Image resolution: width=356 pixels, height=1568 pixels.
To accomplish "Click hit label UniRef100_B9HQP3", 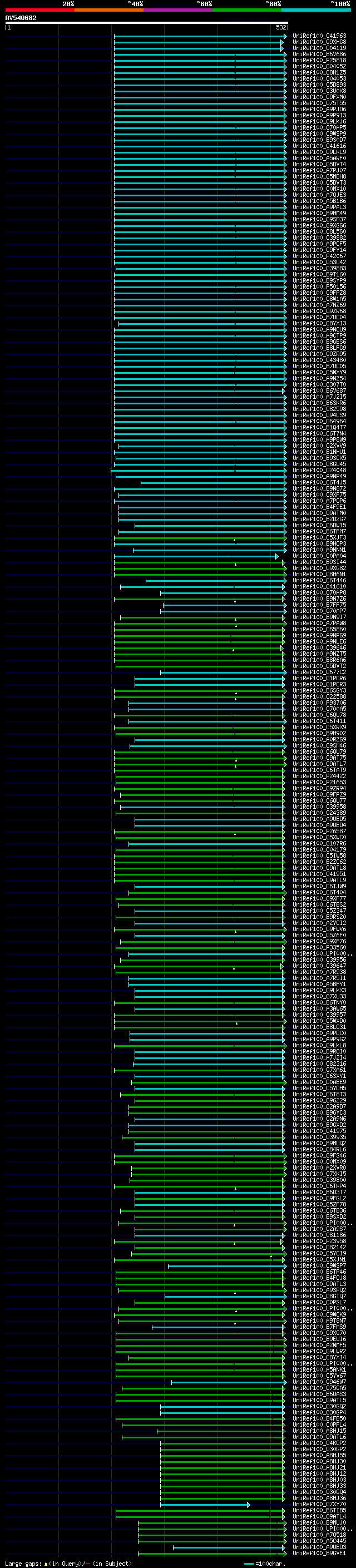I will click(x=319, y=543).
